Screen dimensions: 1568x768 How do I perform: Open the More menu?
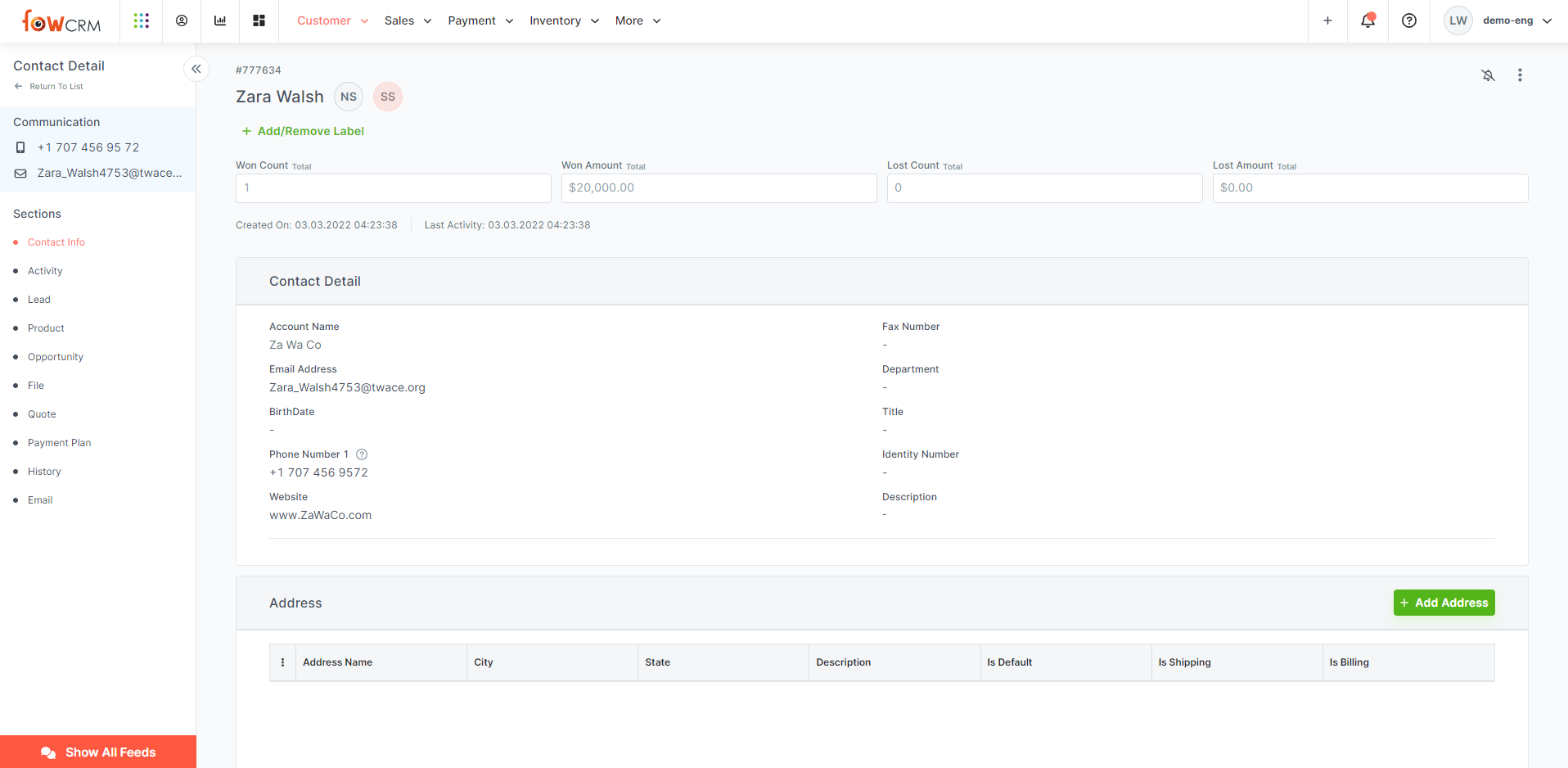point(638,20)
